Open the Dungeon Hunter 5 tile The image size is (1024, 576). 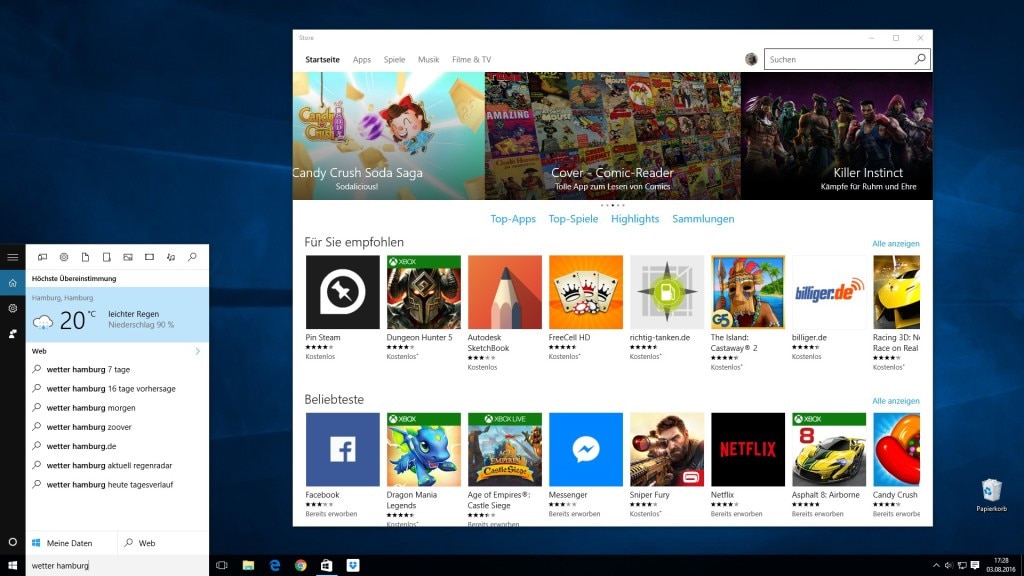click(423, 292)
